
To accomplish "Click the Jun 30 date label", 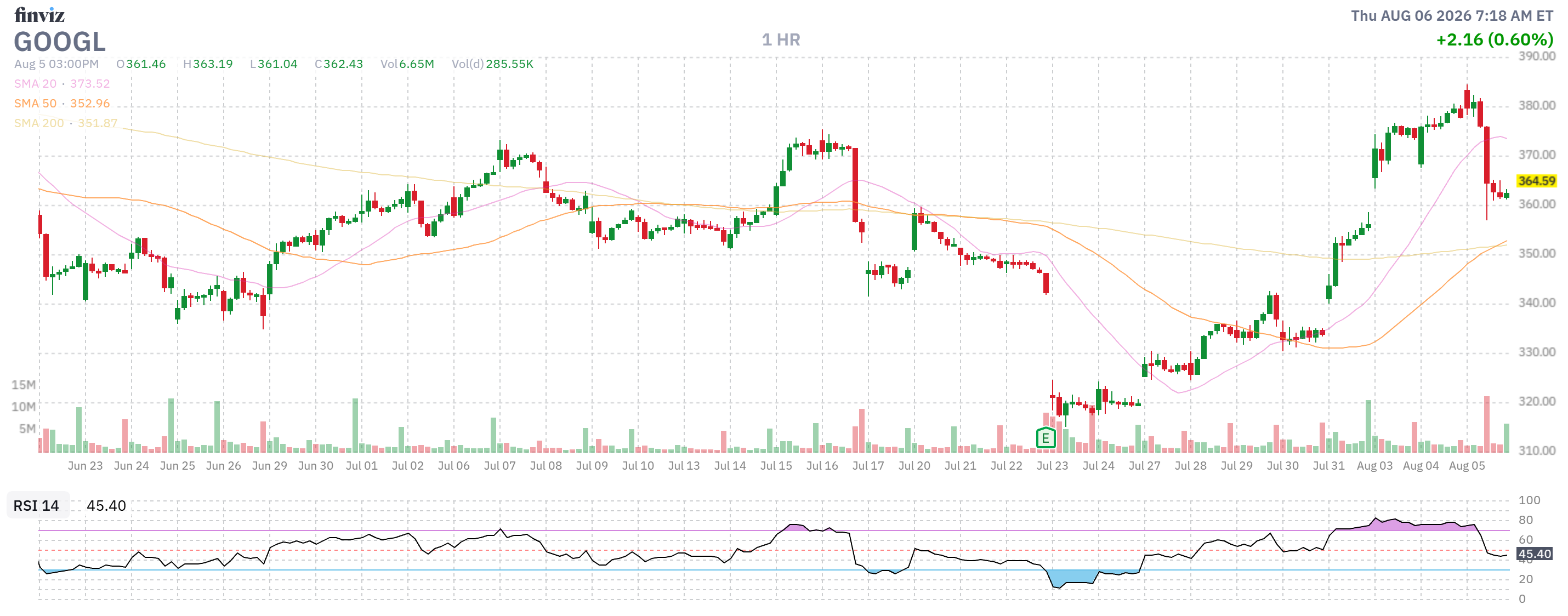I will (x=315, y=466).
